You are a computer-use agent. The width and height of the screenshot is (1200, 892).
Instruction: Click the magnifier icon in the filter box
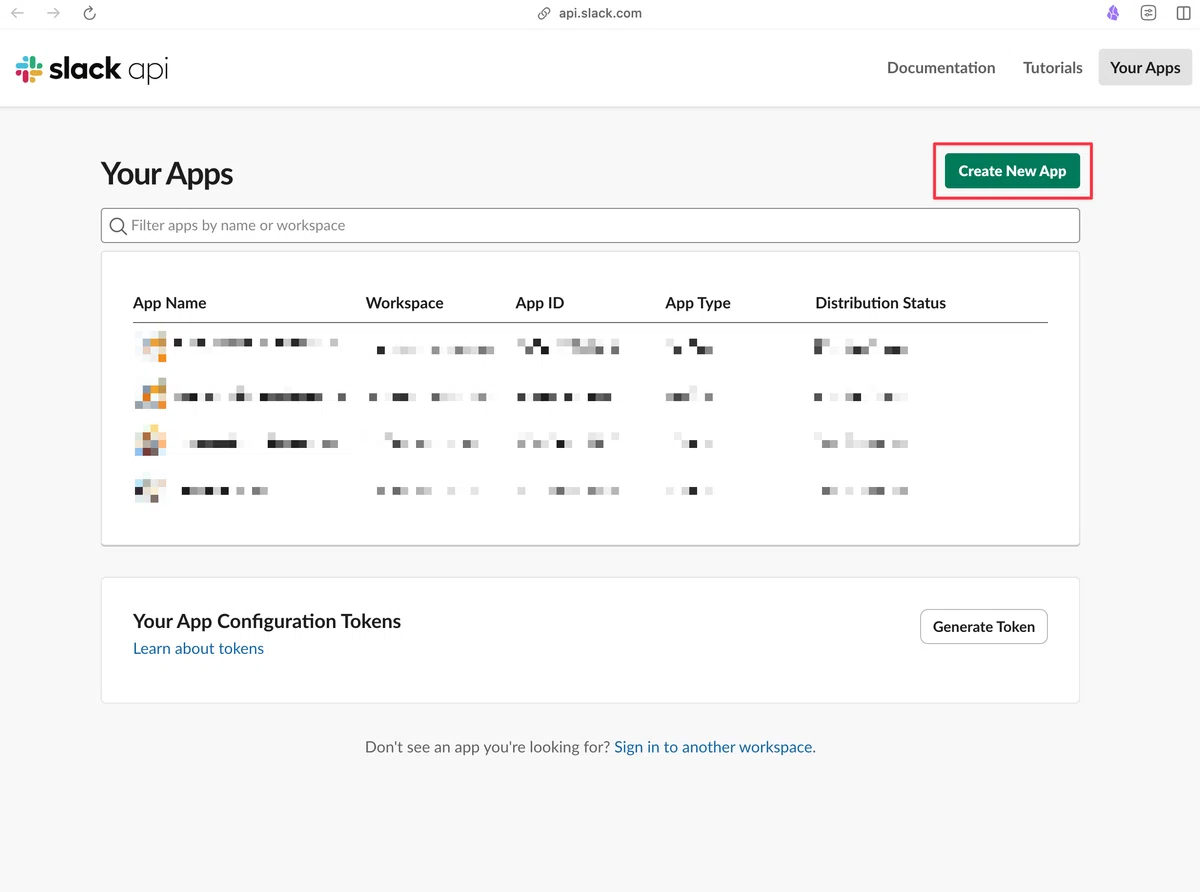coord(118,226)
